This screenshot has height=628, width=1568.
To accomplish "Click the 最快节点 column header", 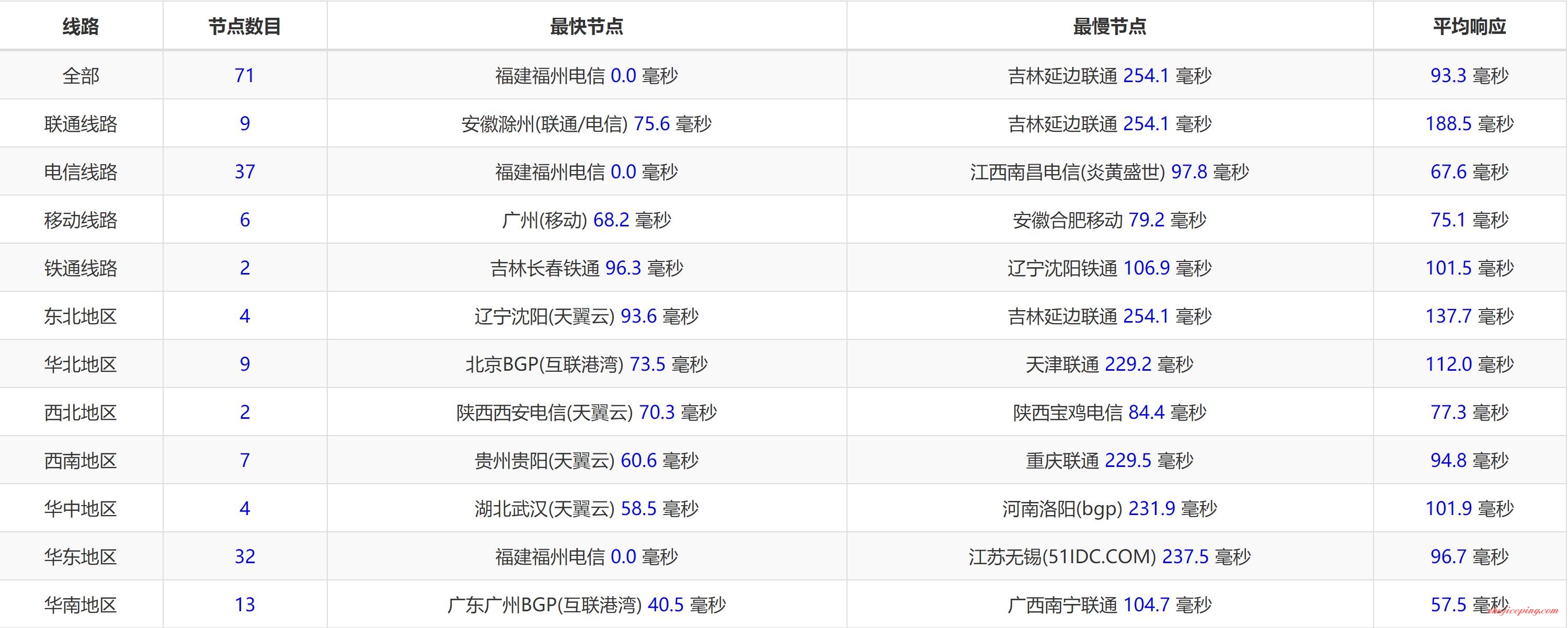I will (x=586, y=26).
